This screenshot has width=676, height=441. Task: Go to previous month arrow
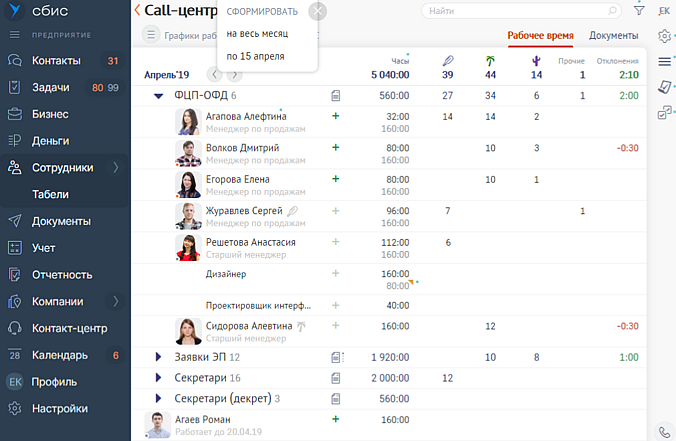[214, 74]
